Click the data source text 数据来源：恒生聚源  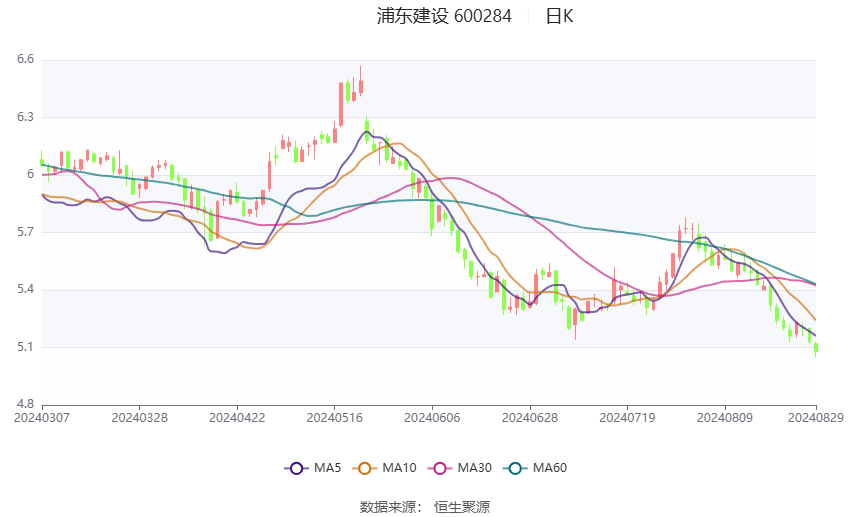tap(424, 507)
